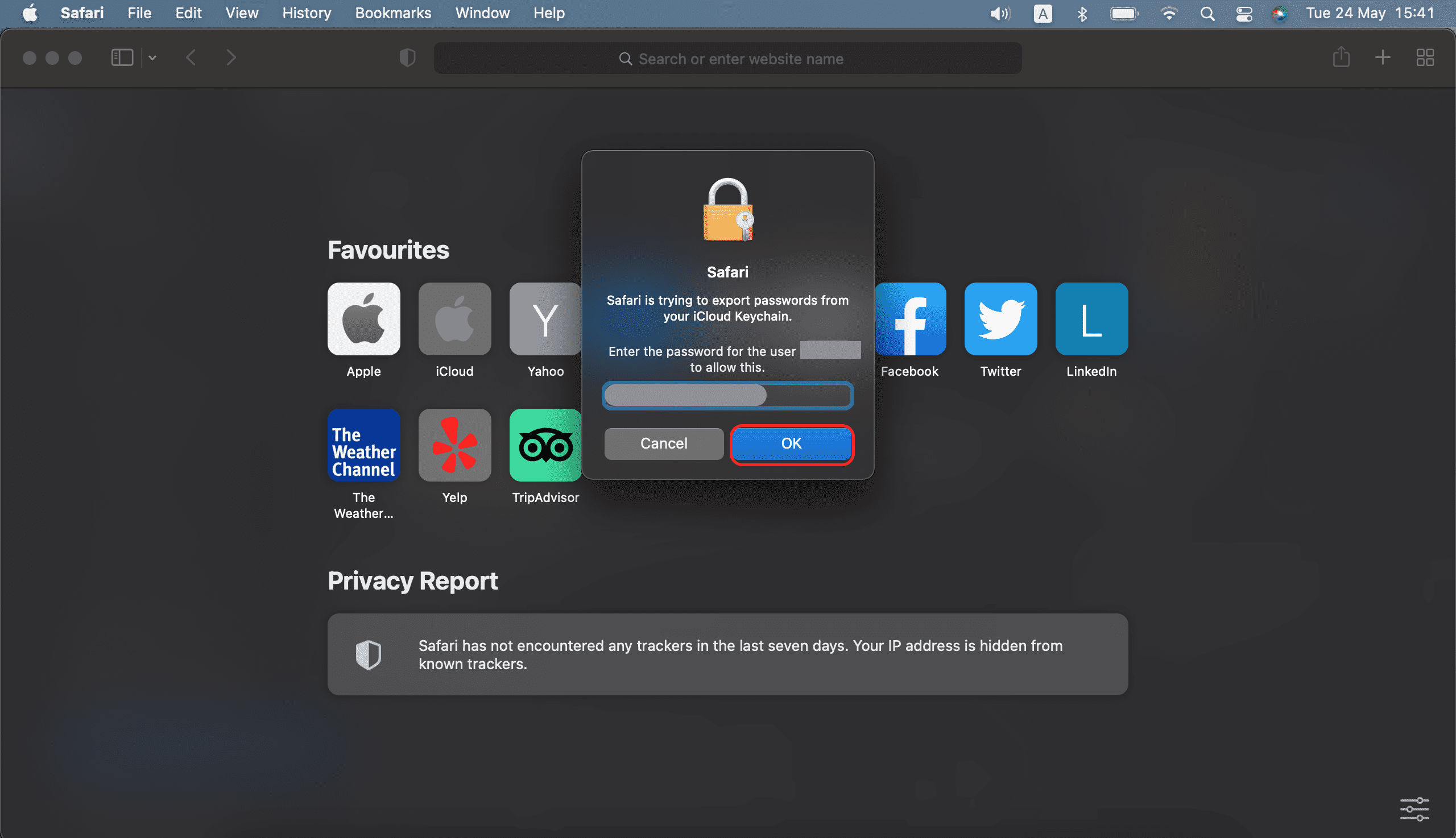The width and height of the screenshot is (1456, 838).
Task: Expand the tab bar dropdown arrow
Action: point(152,57)
